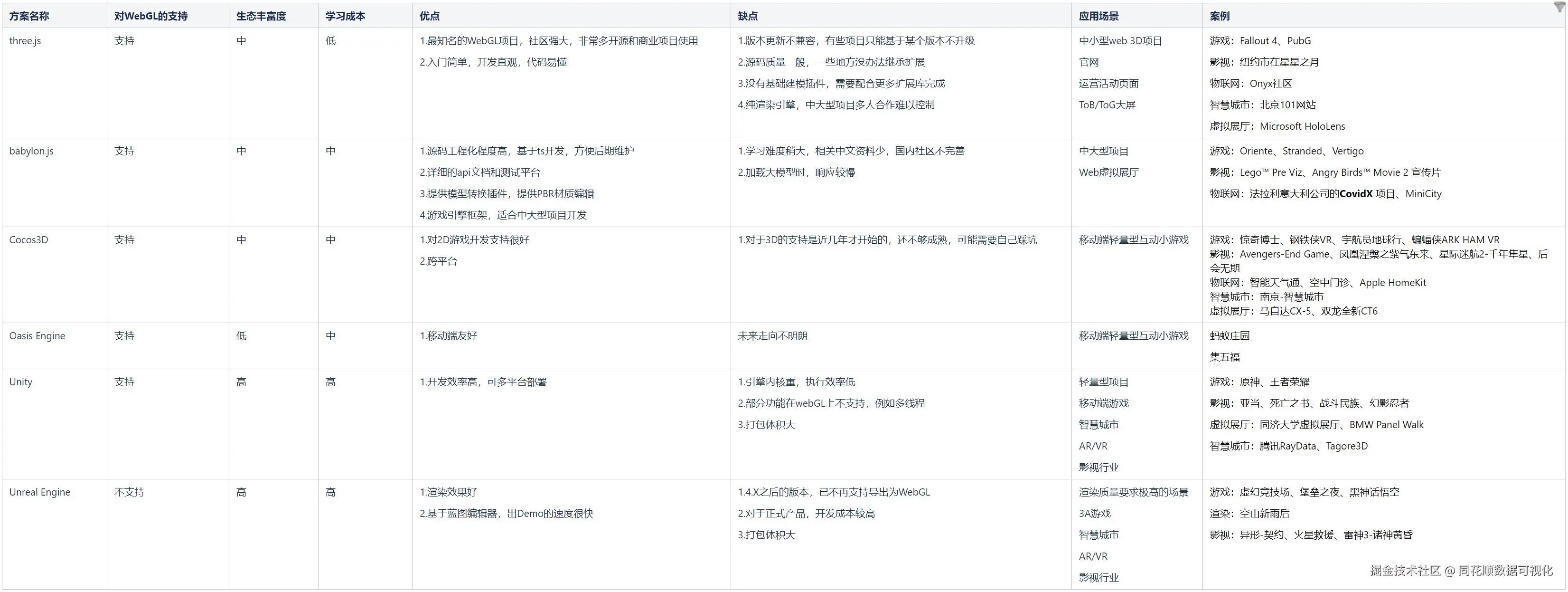
Task: Select the Oasis Engine row name cell
Action: pyautogui.click(x=37, y=336)
